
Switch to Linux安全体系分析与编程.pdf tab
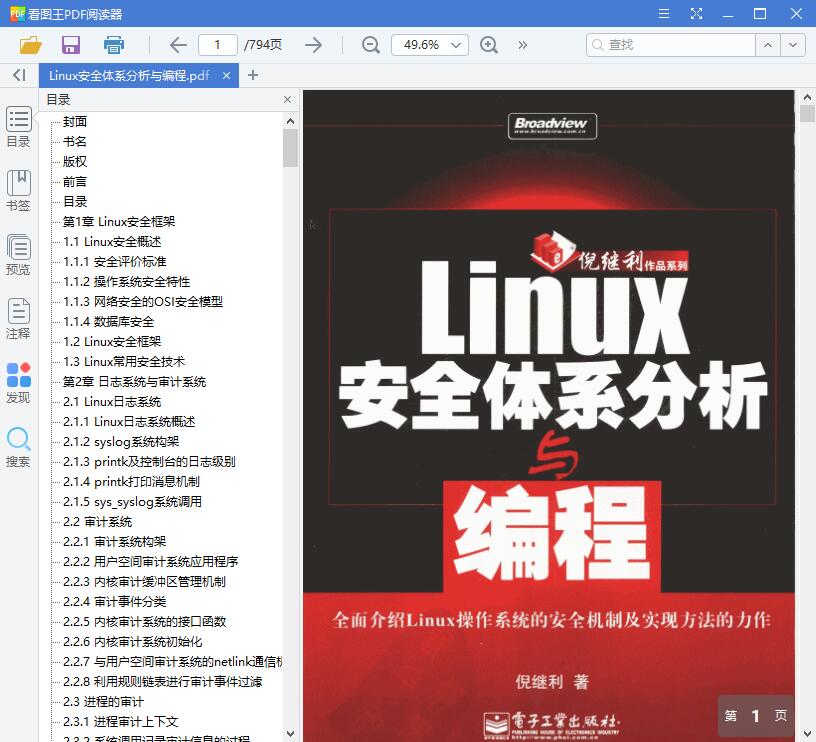click(x=129, y=75)
